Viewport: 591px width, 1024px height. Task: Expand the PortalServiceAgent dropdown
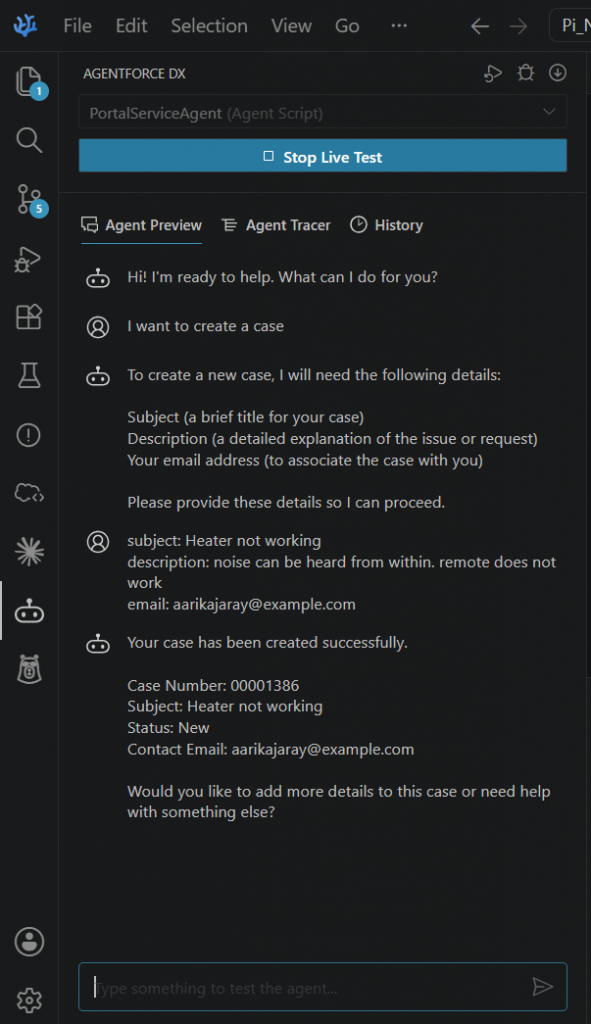click(x=323, y=112)
